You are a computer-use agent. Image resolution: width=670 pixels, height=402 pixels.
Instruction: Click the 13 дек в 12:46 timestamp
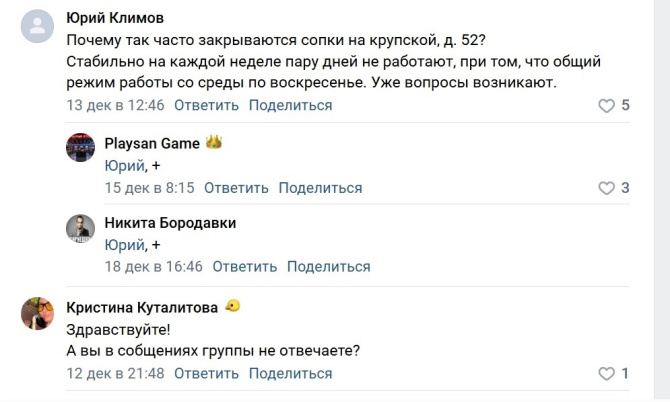coord(115,105)
